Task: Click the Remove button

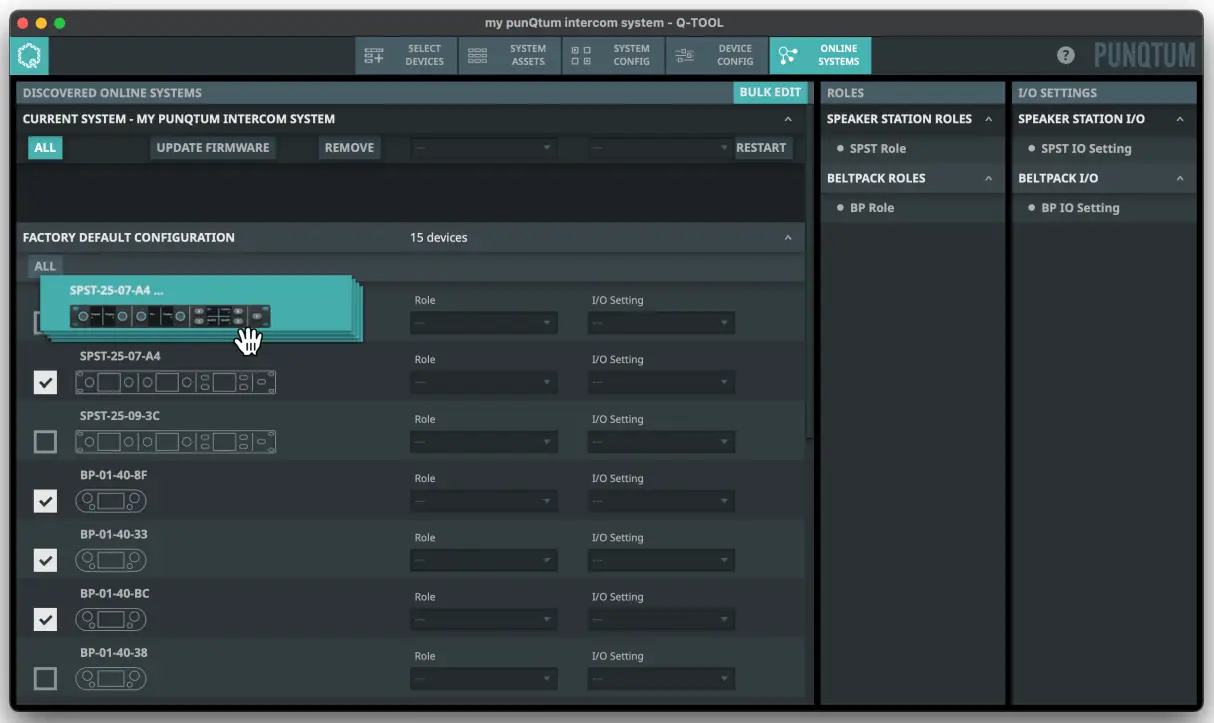Action: click(349, 148)
